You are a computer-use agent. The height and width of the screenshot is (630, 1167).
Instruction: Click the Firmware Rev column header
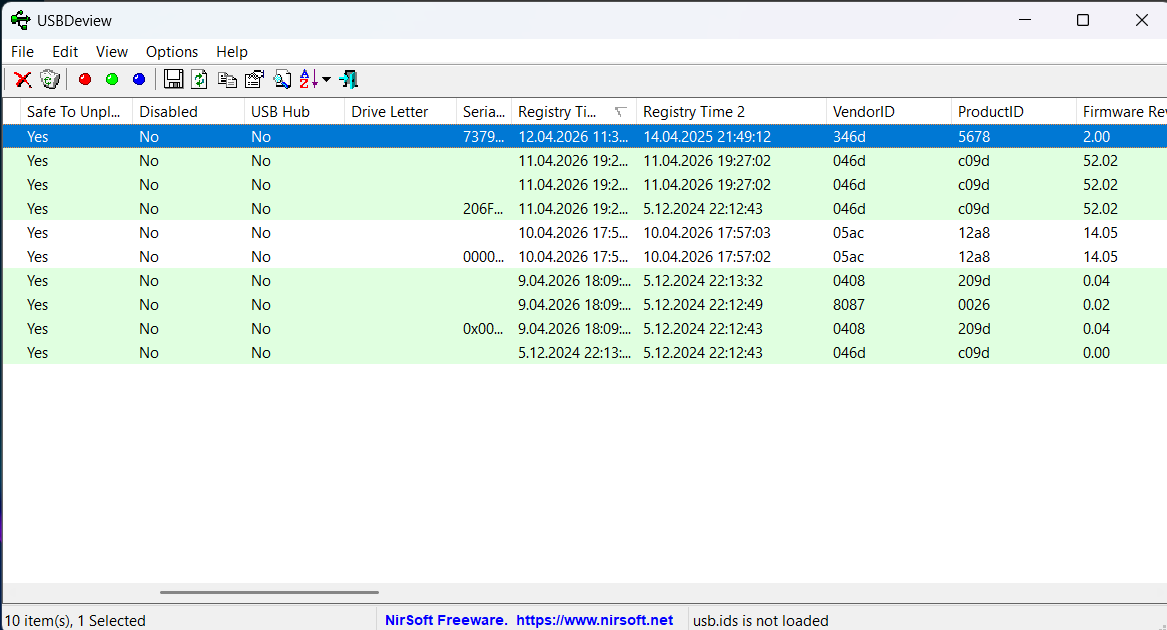click(1122, 112)
